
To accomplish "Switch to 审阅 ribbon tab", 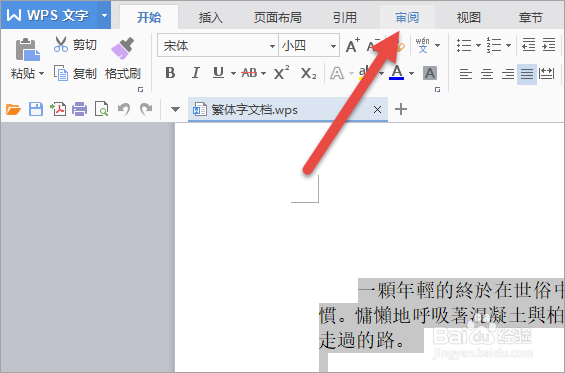I will [407, 17].
